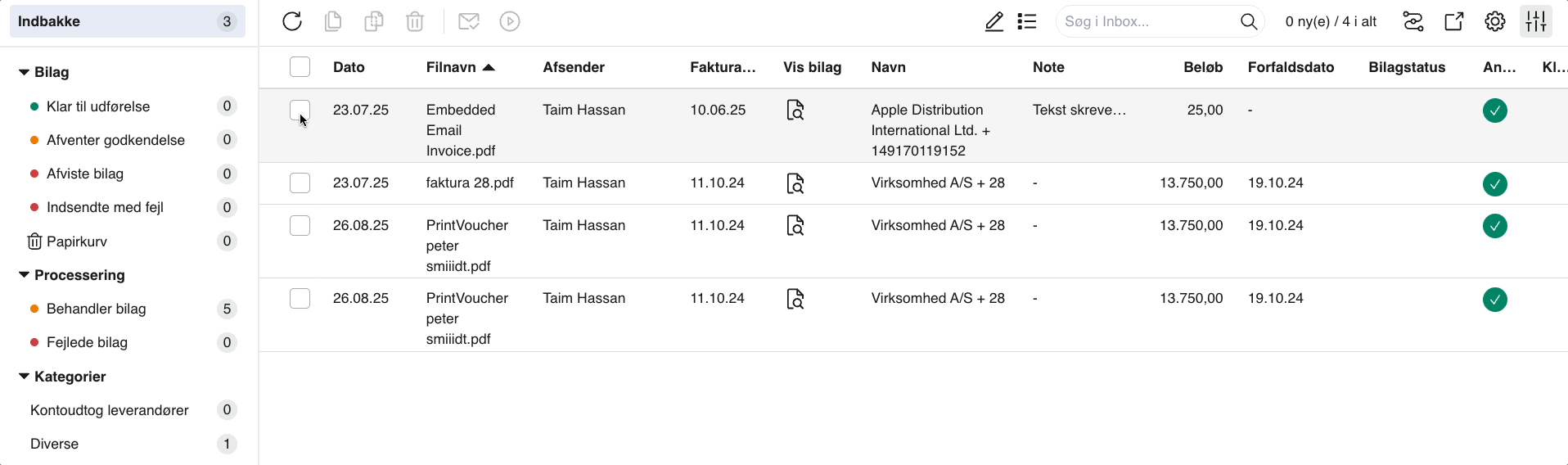Select Indbakke in the sidebar
Screen dimensions: 1568x465
point(128,21)
